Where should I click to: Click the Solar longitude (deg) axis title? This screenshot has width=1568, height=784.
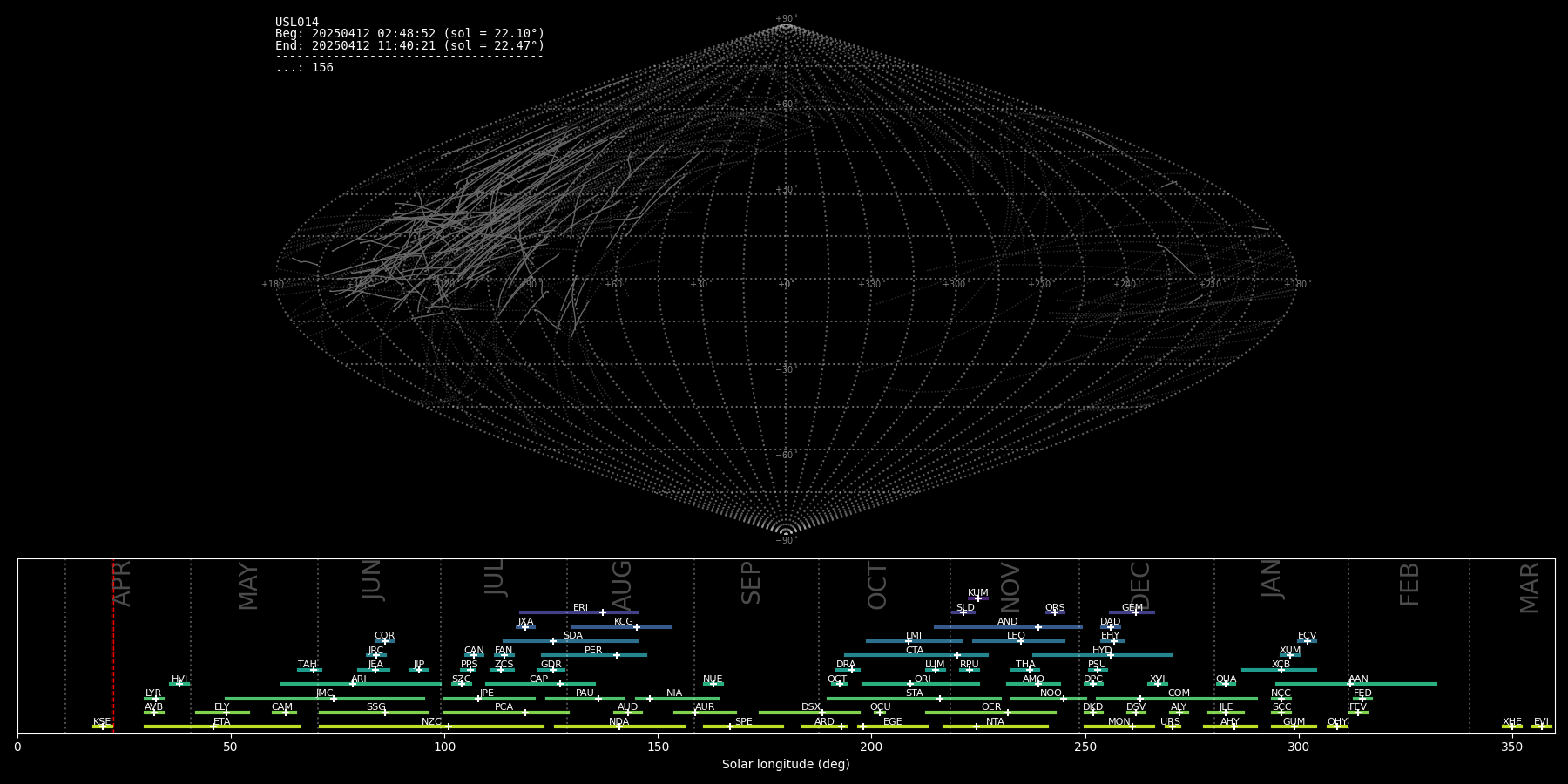pos(786,765)
